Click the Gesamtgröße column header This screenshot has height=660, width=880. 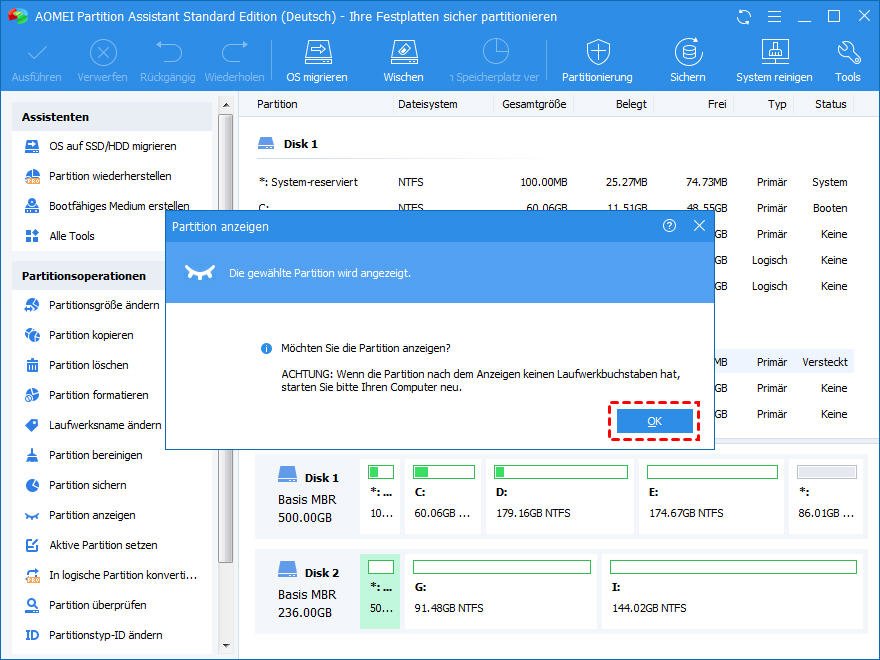click(534, 104)
